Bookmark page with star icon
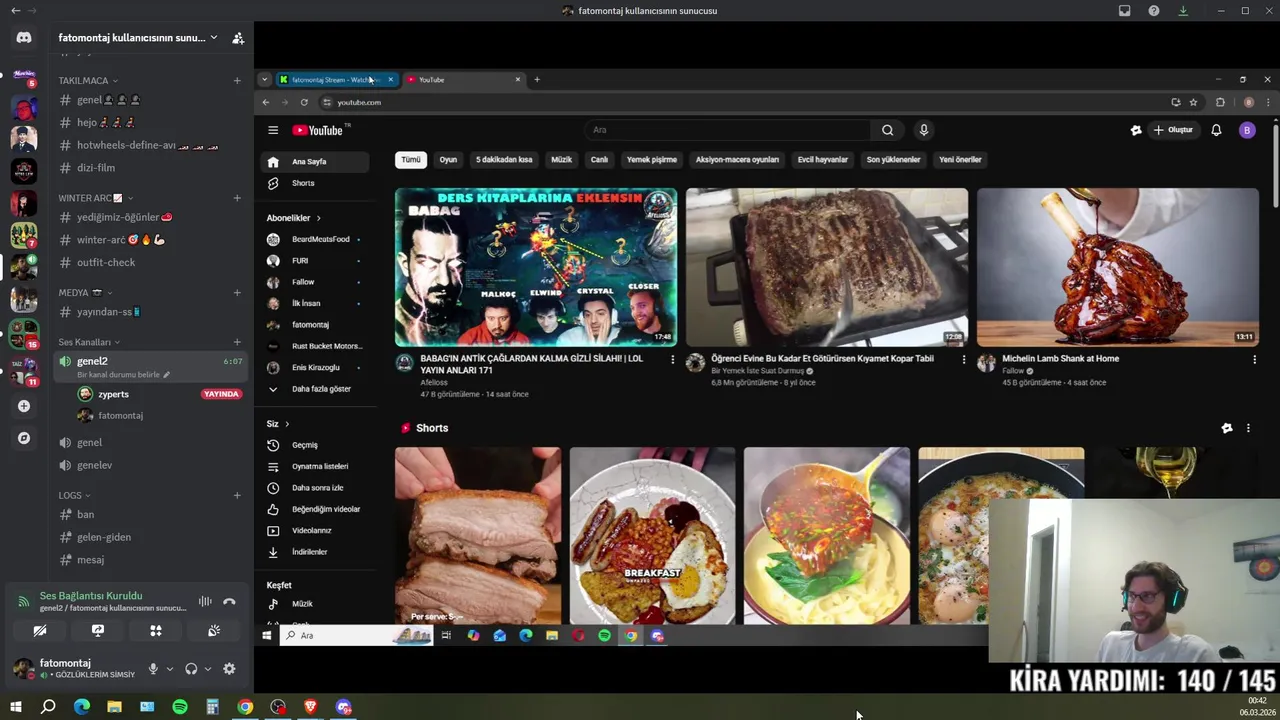The image size is (1280, 720). (x=1193, y=102)
